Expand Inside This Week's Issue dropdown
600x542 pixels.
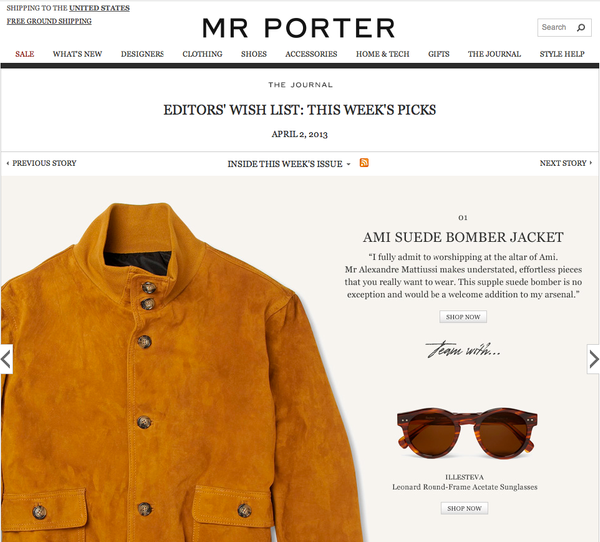(x=289, y=164)
